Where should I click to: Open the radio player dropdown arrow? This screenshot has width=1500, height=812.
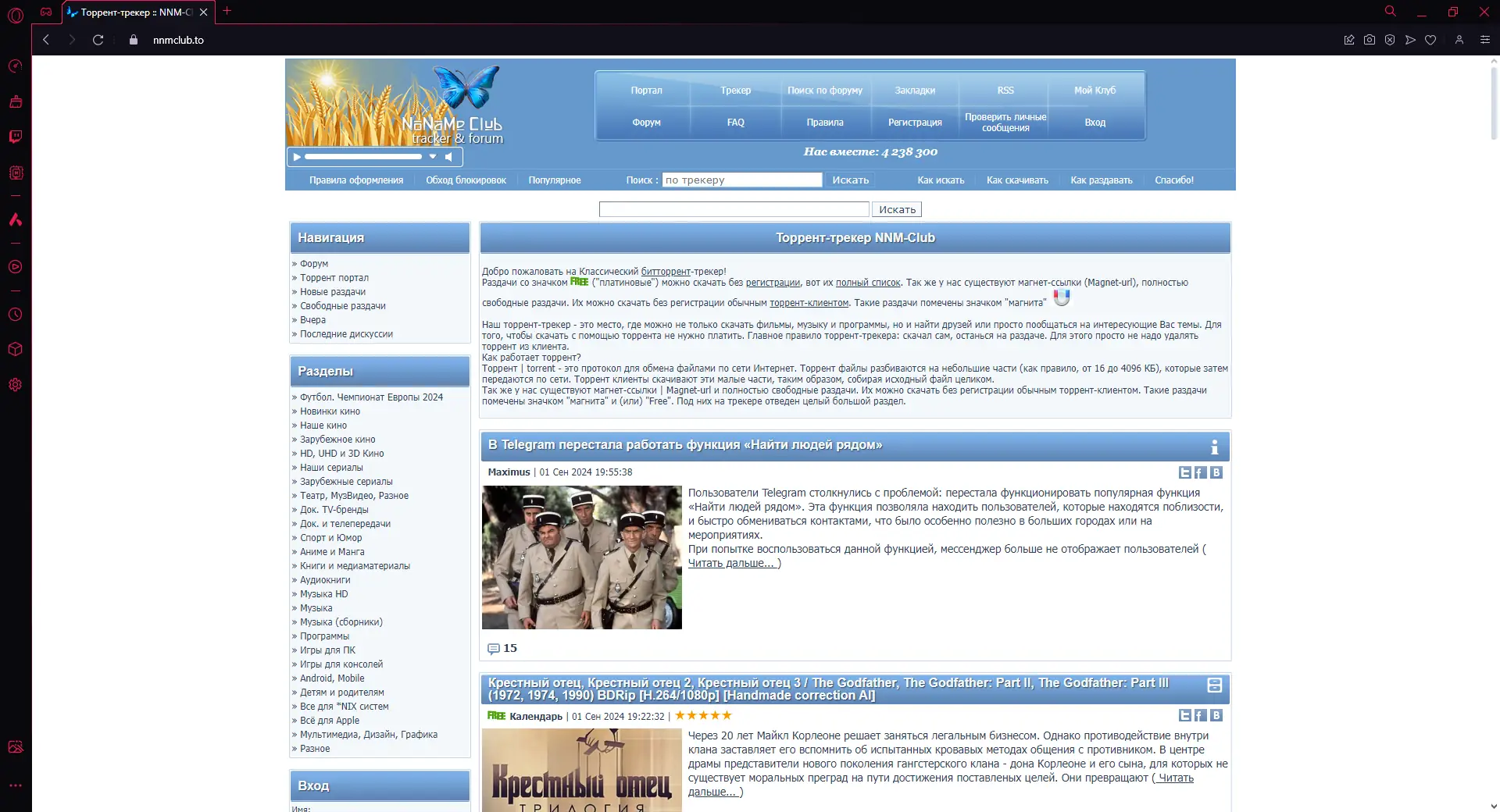(x=433, y=157)
